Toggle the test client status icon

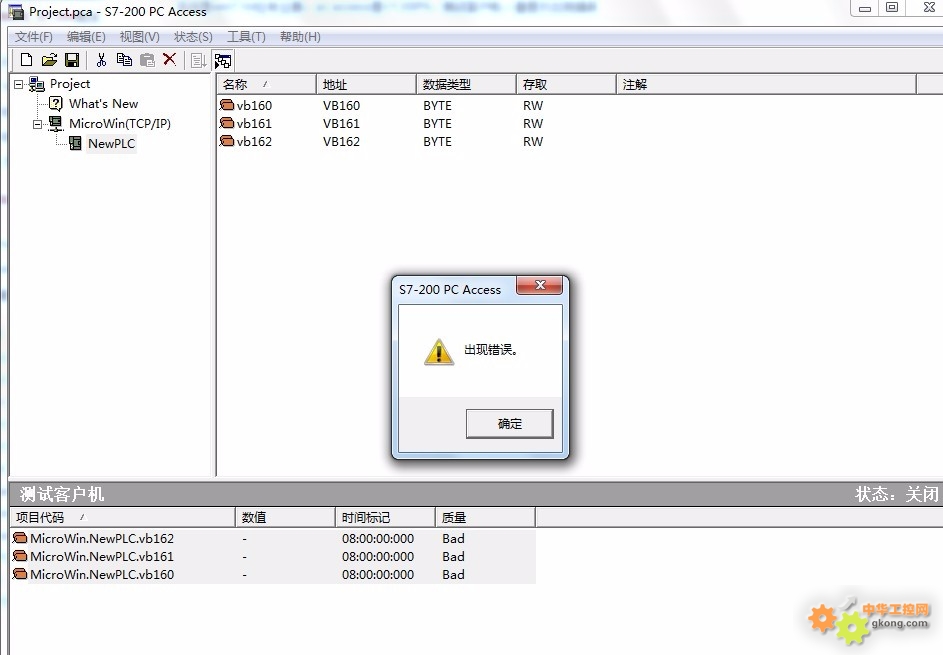click(223, 61)
